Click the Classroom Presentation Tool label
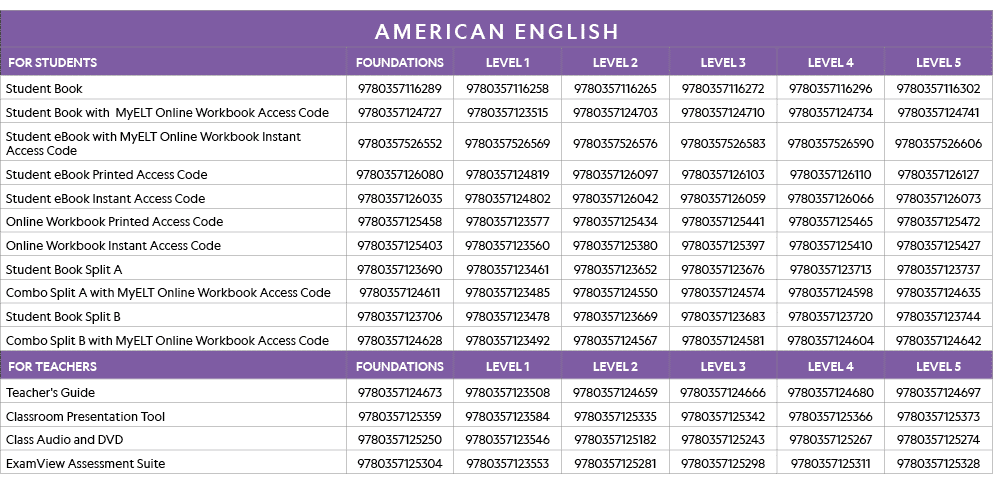993x490 pixels. click(85, 417)
